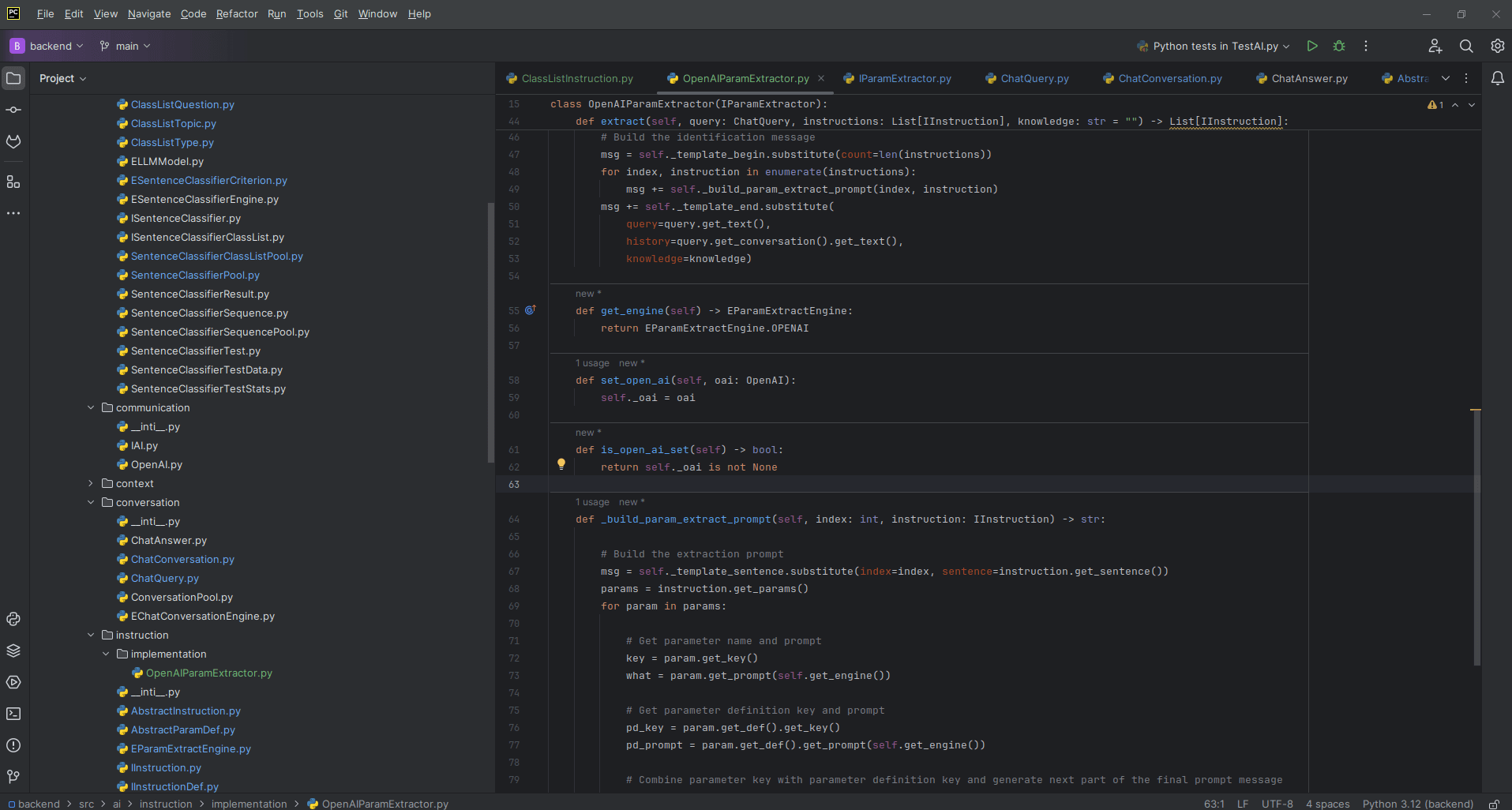Switch to the ChatQuery.py tab
Screen dimensions: 1512x810
click(x=1034, y=78)
